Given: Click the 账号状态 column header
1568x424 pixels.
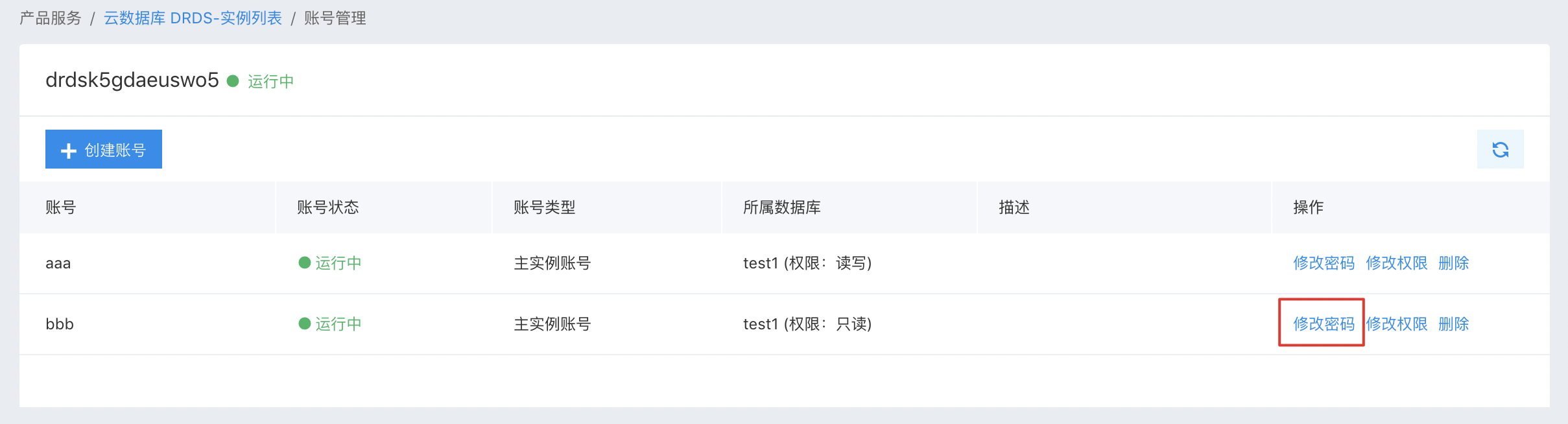Looking at the screenshot, I should 328,207.
